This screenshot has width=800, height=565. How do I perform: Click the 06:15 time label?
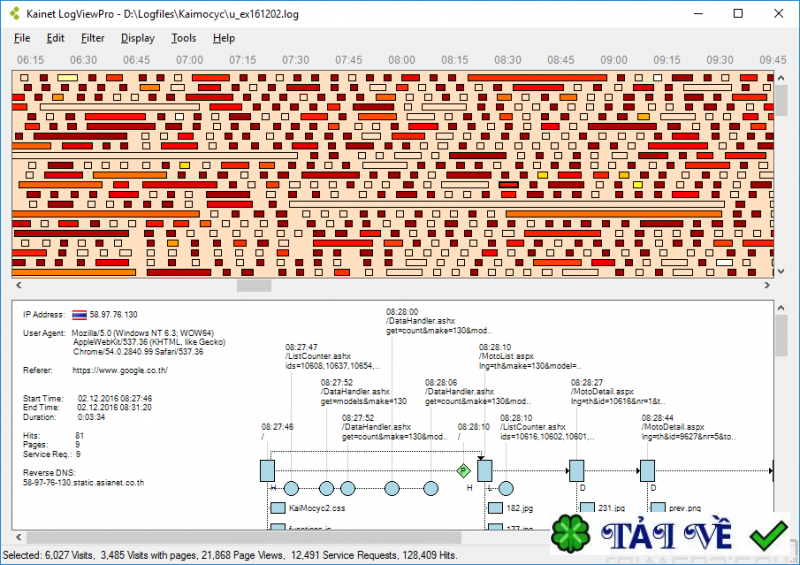[31, 60]
